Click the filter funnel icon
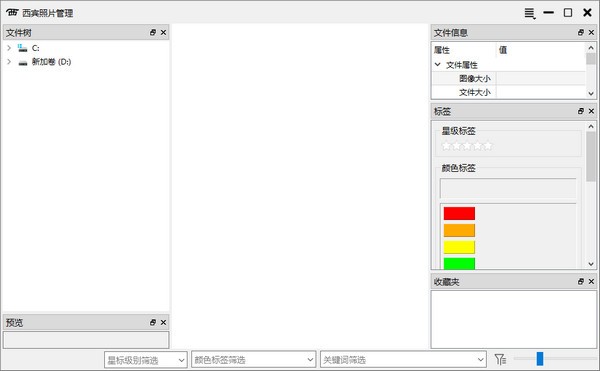 click(500, 359)
